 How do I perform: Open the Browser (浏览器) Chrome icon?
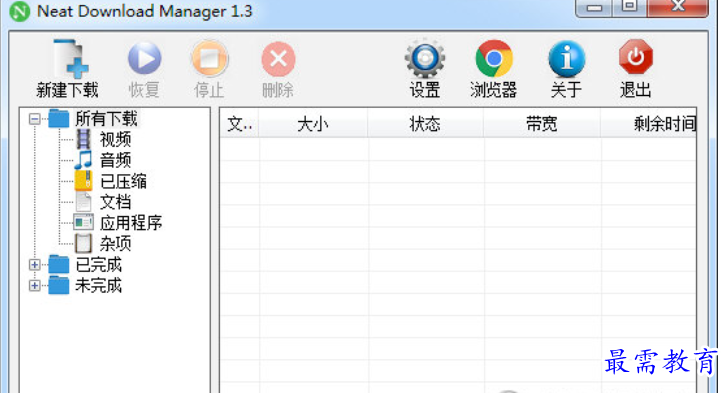(494, 59)
